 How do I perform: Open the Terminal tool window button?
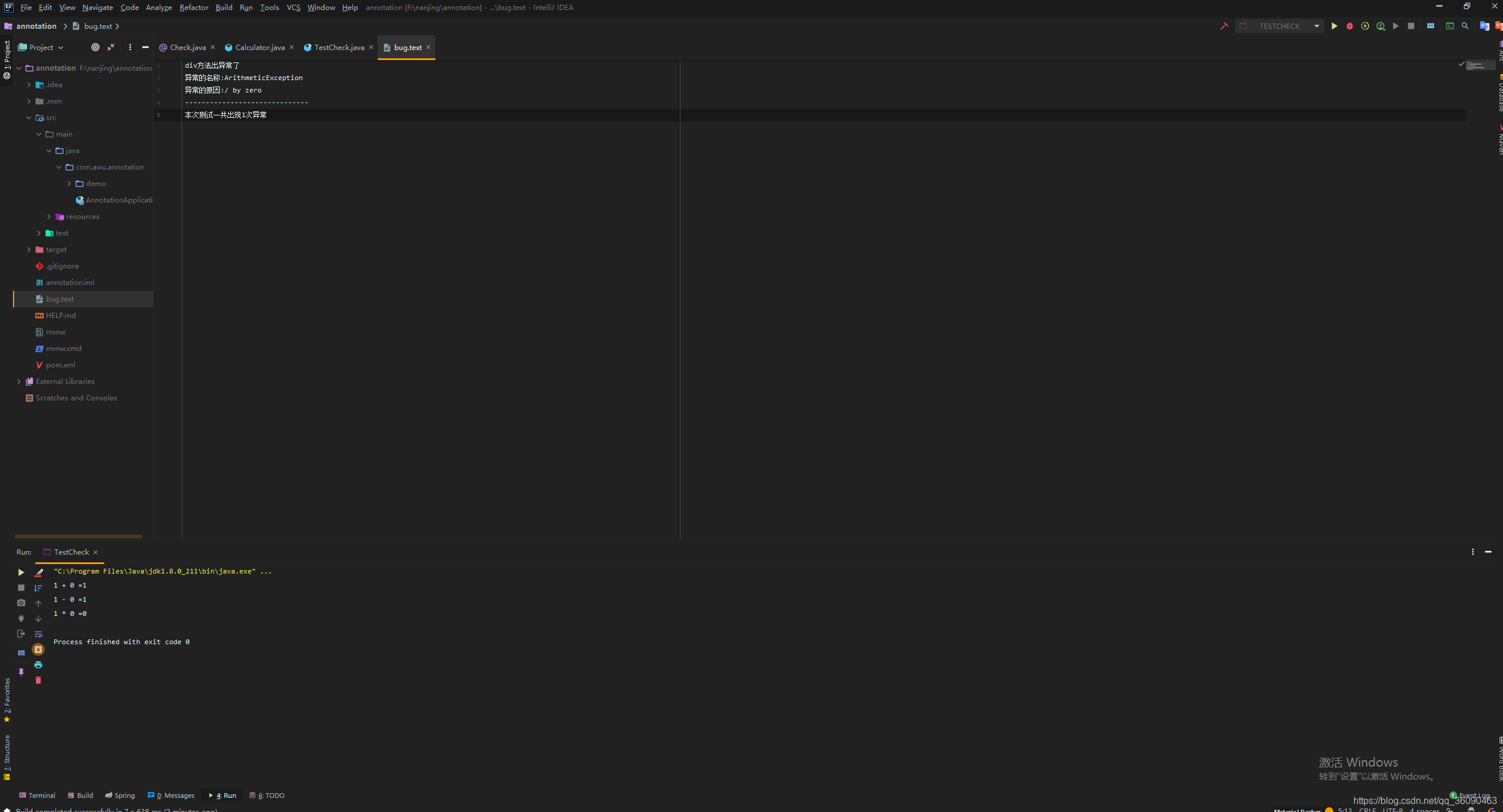coord(37,795)
